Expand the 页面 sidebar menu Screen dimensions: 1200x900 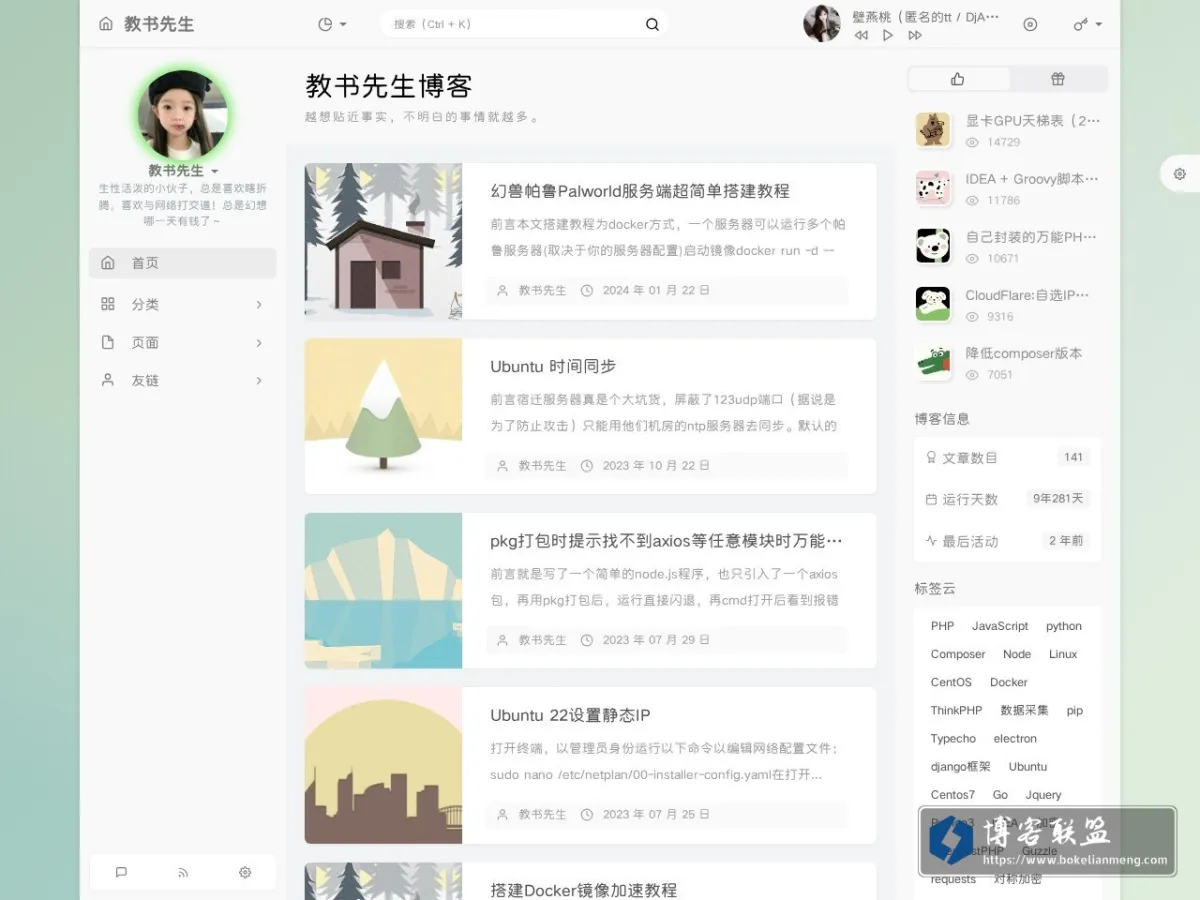[183, 342]
